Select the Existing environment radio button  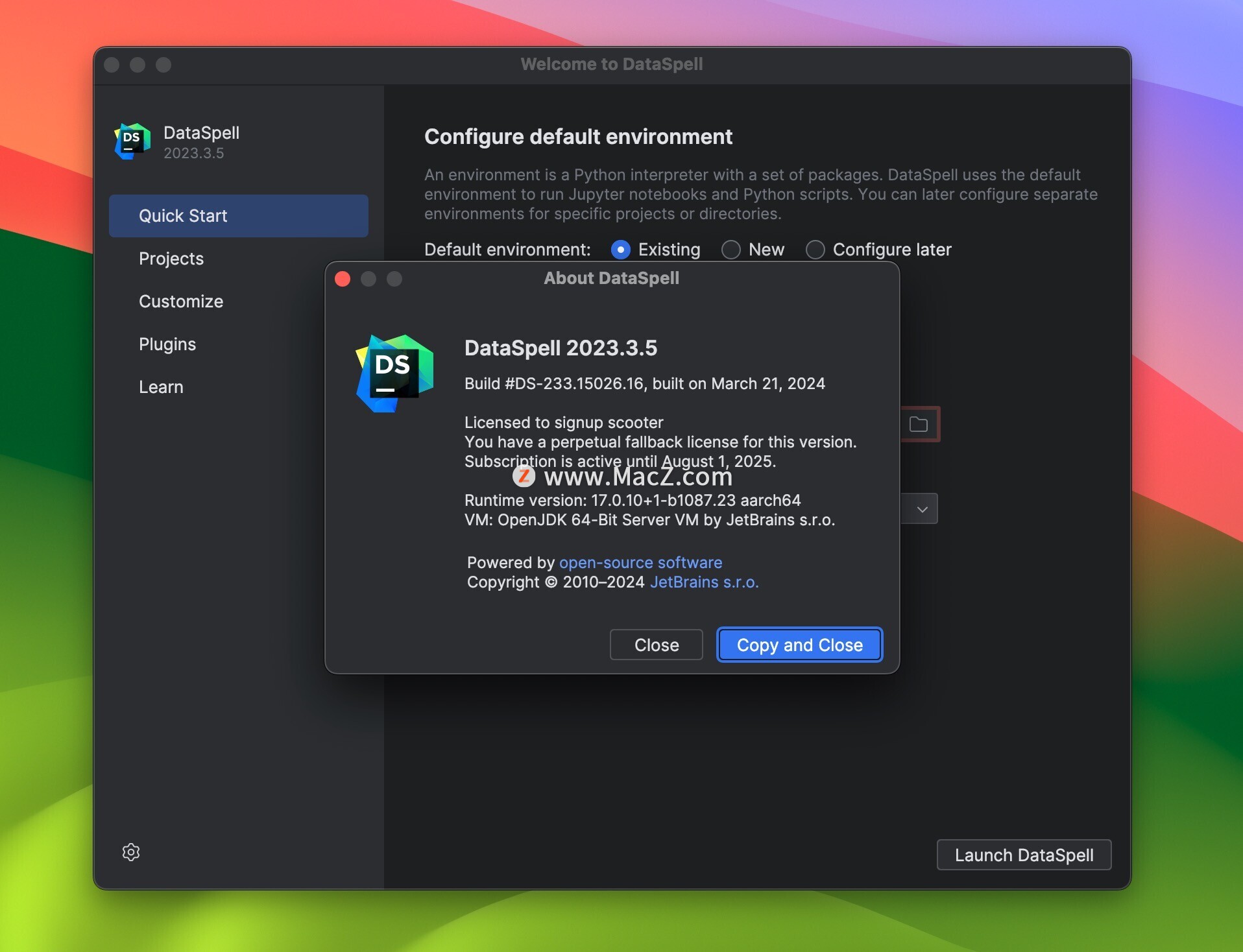click(x=621, y=250)
